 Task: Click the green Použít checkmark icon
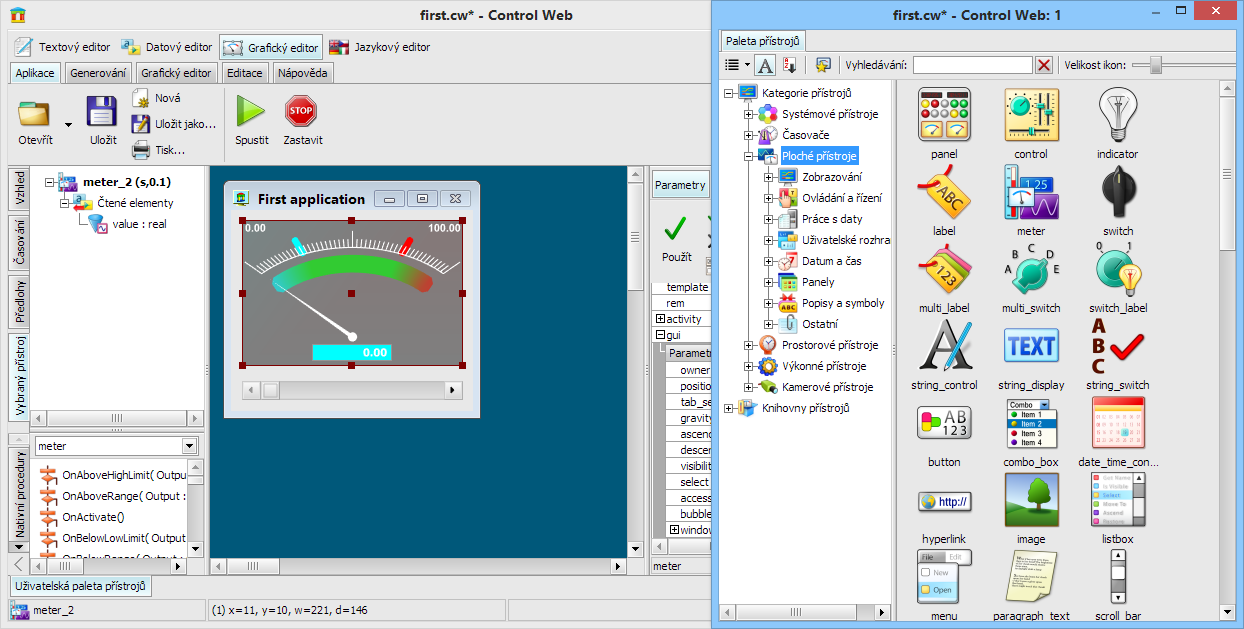coord(676,229)
